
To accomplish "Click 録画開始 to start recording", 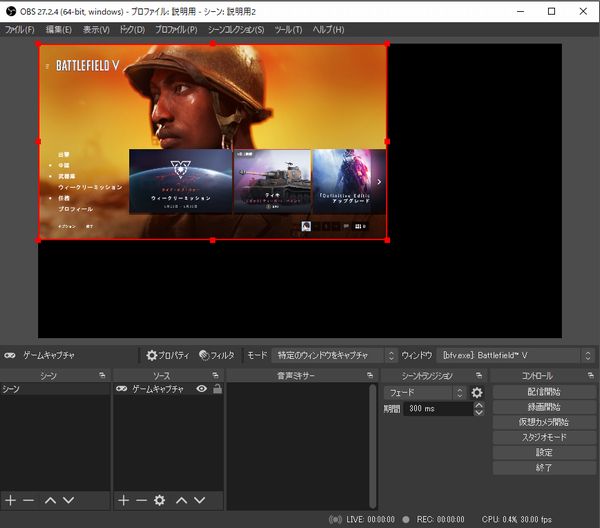I will coord(544,407).
